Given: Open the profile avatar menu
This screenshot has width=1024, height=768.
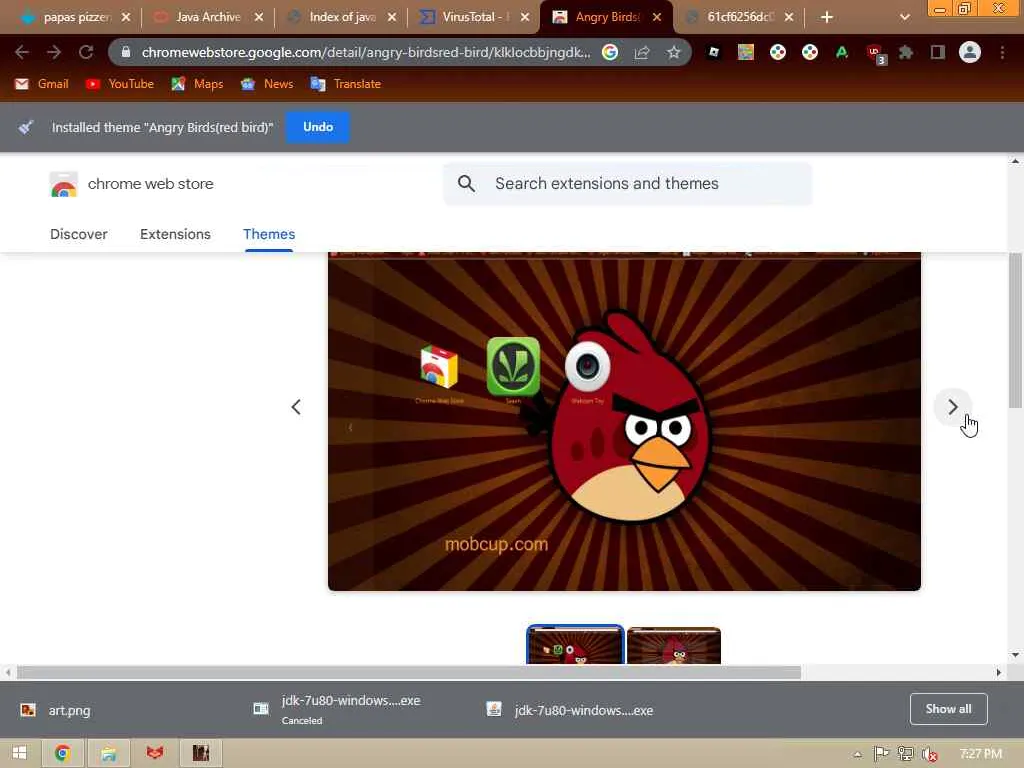Looking at the screenshot, I should [x=970, y=52].
